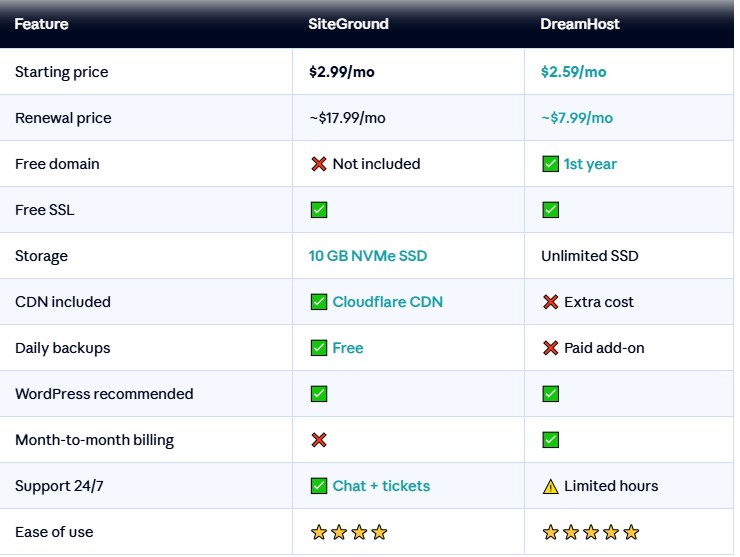The height and width of the screenshot is (557, 740).
Task: Click SiteGround's four-star Ease of use rating
Action: pos(349,532)
